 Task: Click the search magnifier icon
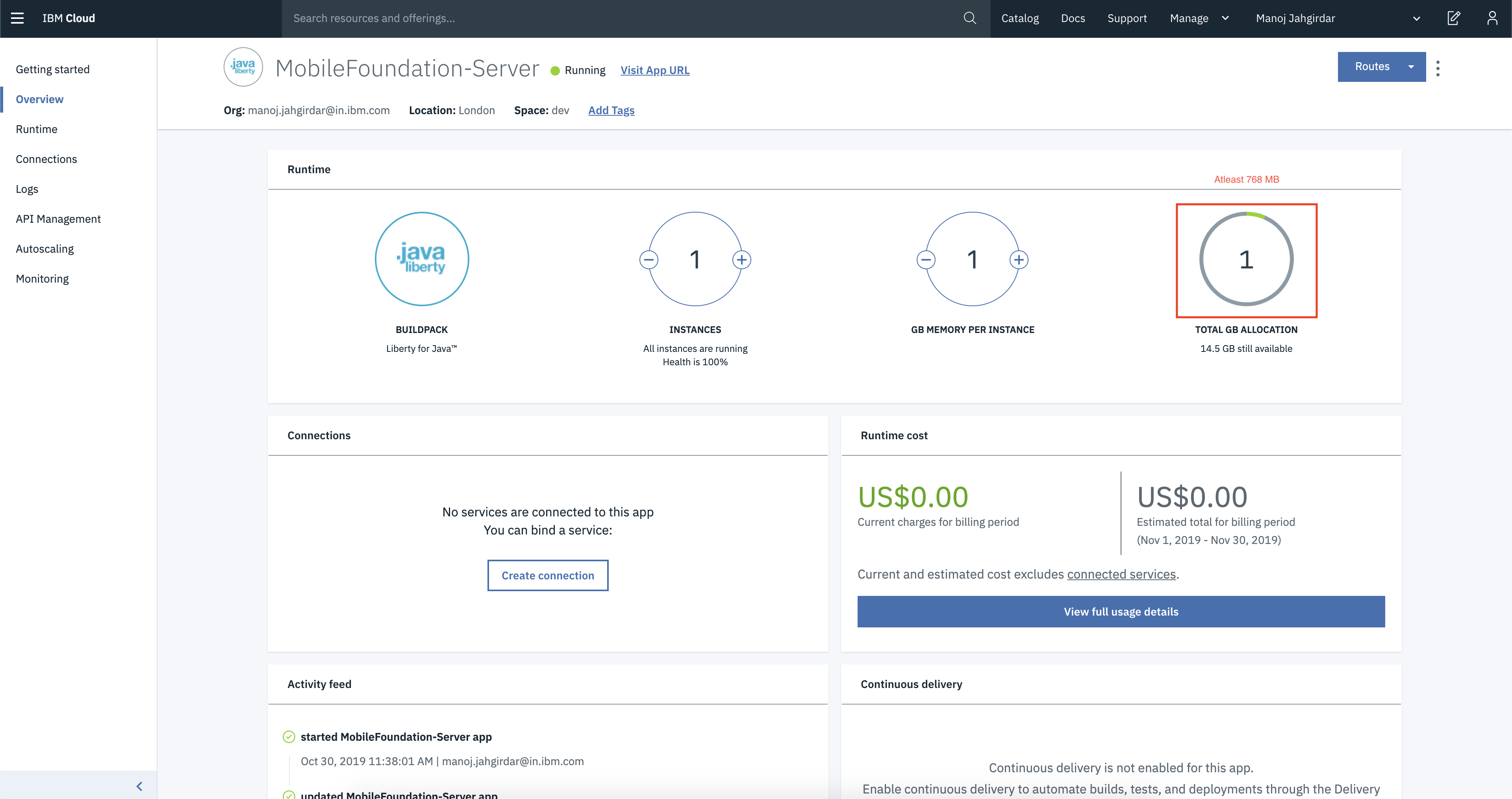tap(970, 18)
